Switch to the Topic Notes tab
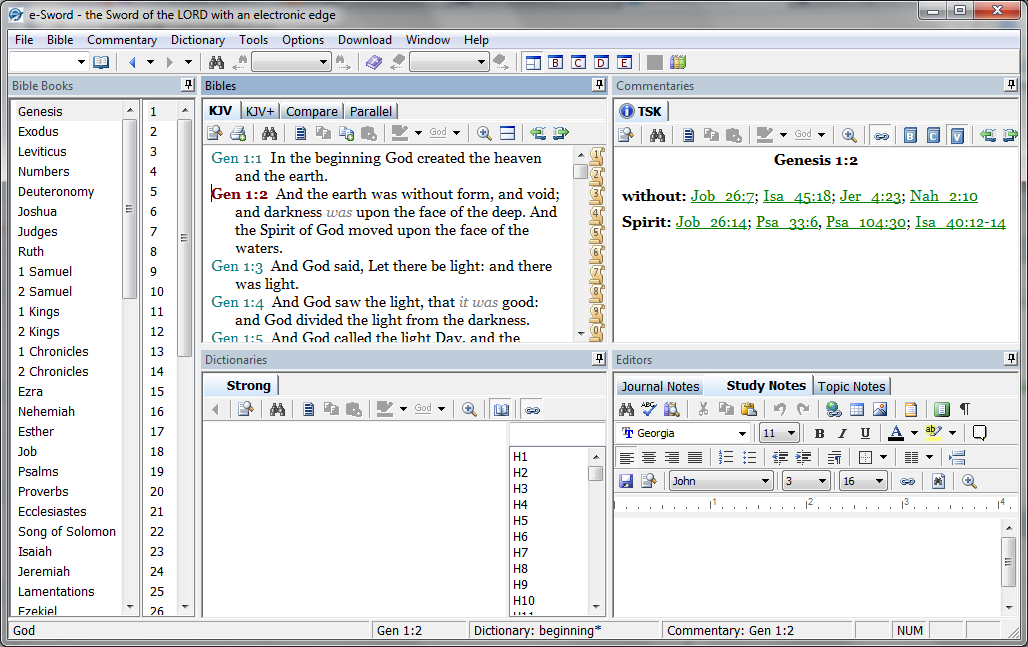Screen dimensions: 1028x647 click(851, 386)
